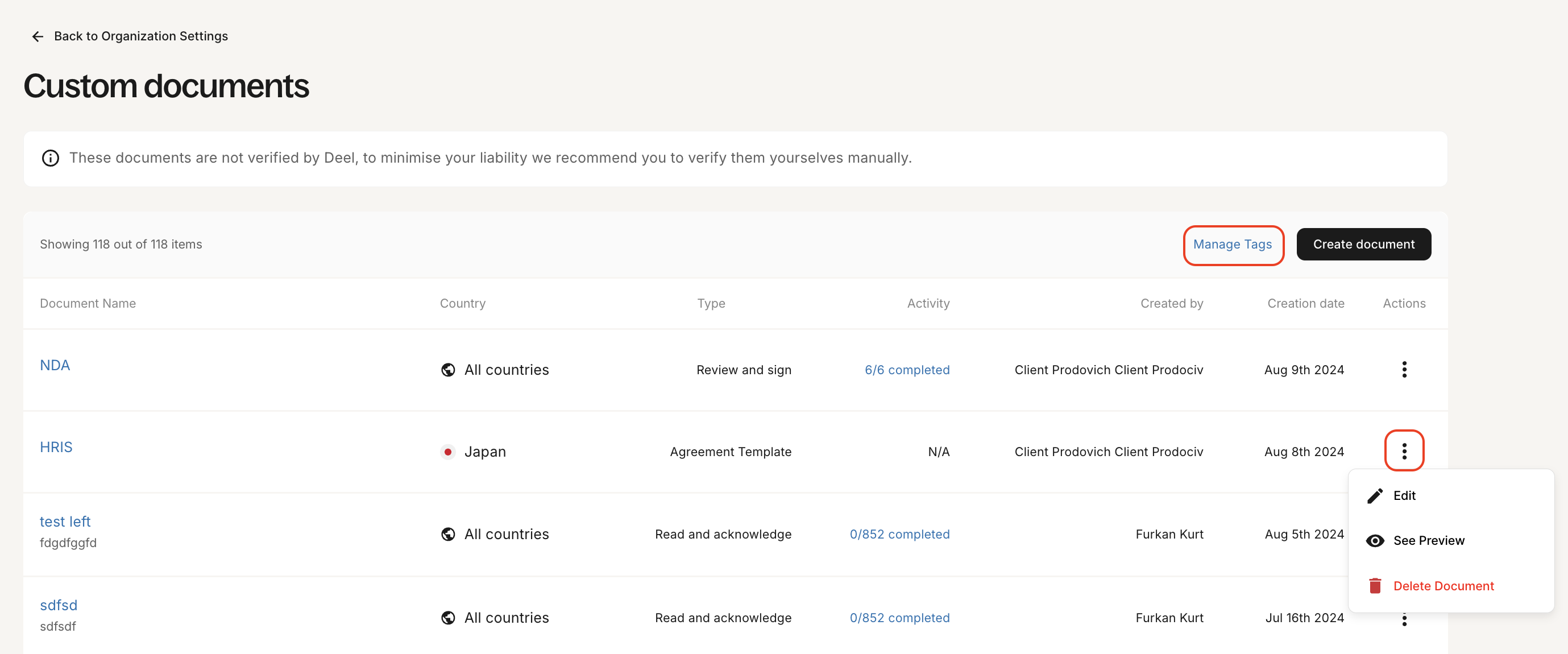Click the Create document button
This screenshot has width=1568, height=654.
pyautogui.click(x=1363, y=244)
